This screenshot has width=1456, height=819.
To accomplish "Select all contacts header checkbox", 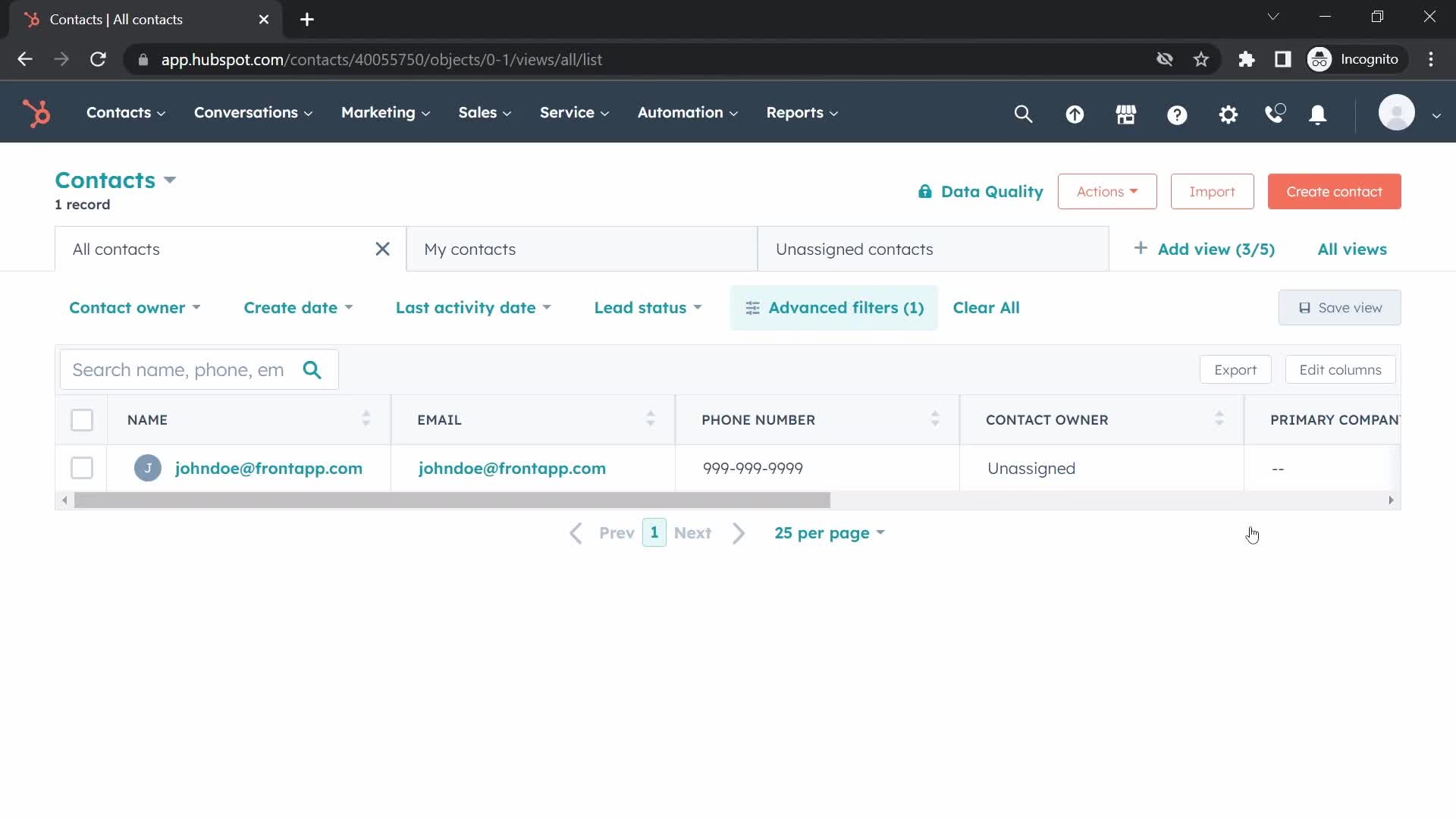I will (82, 419).
